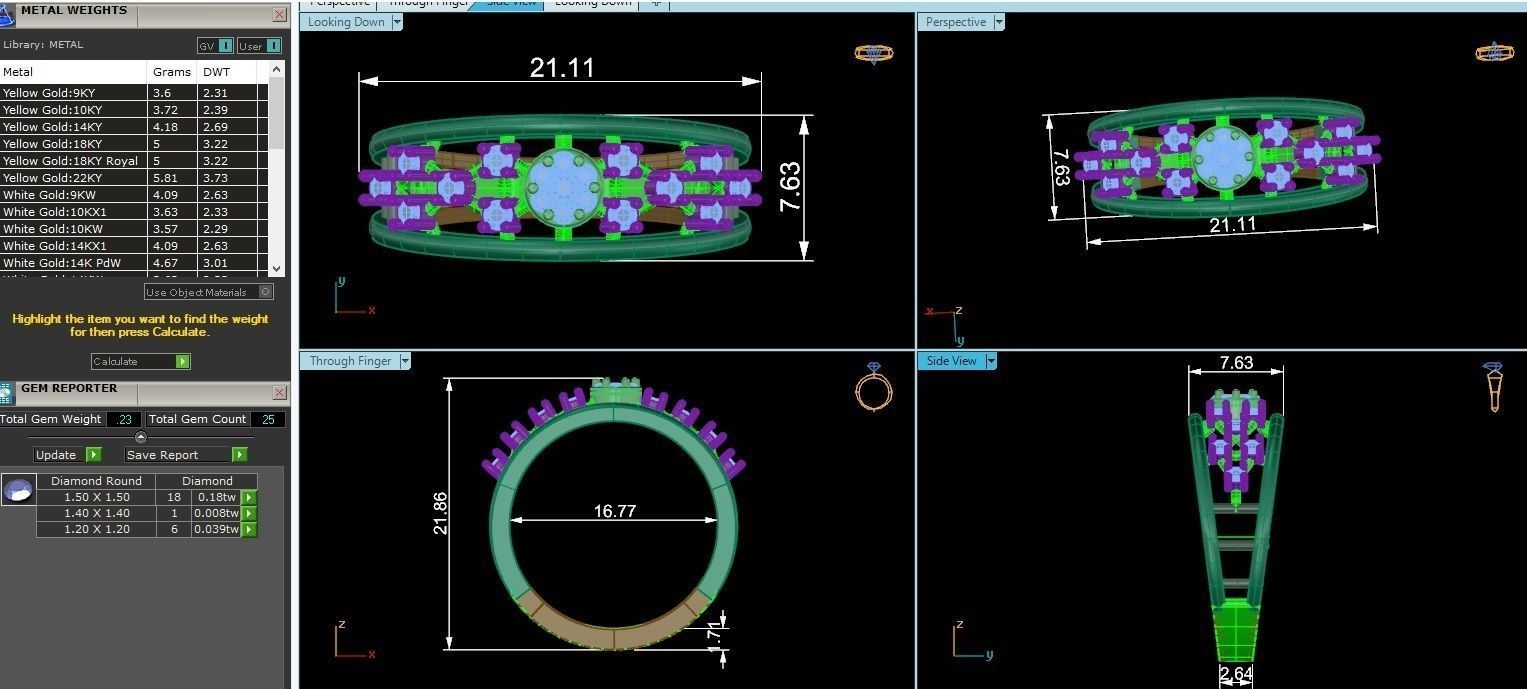Click the Looking Down viewport title label
This screenshot has width=1527, height=689.
pos(346,22)
